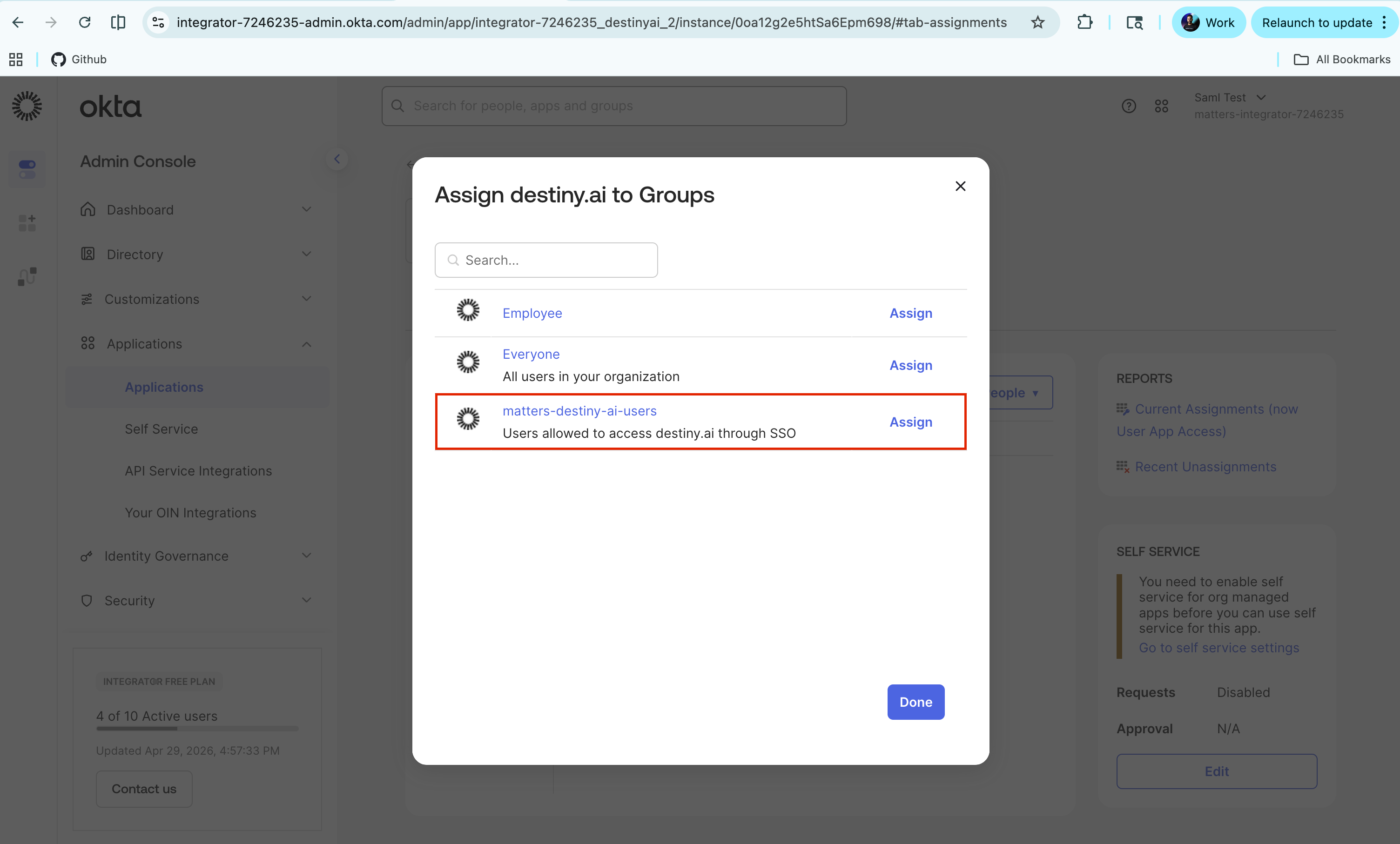This screenshot has height=844, width=1400.
Task: View site information icon in address bar
Action: [159, 23]
